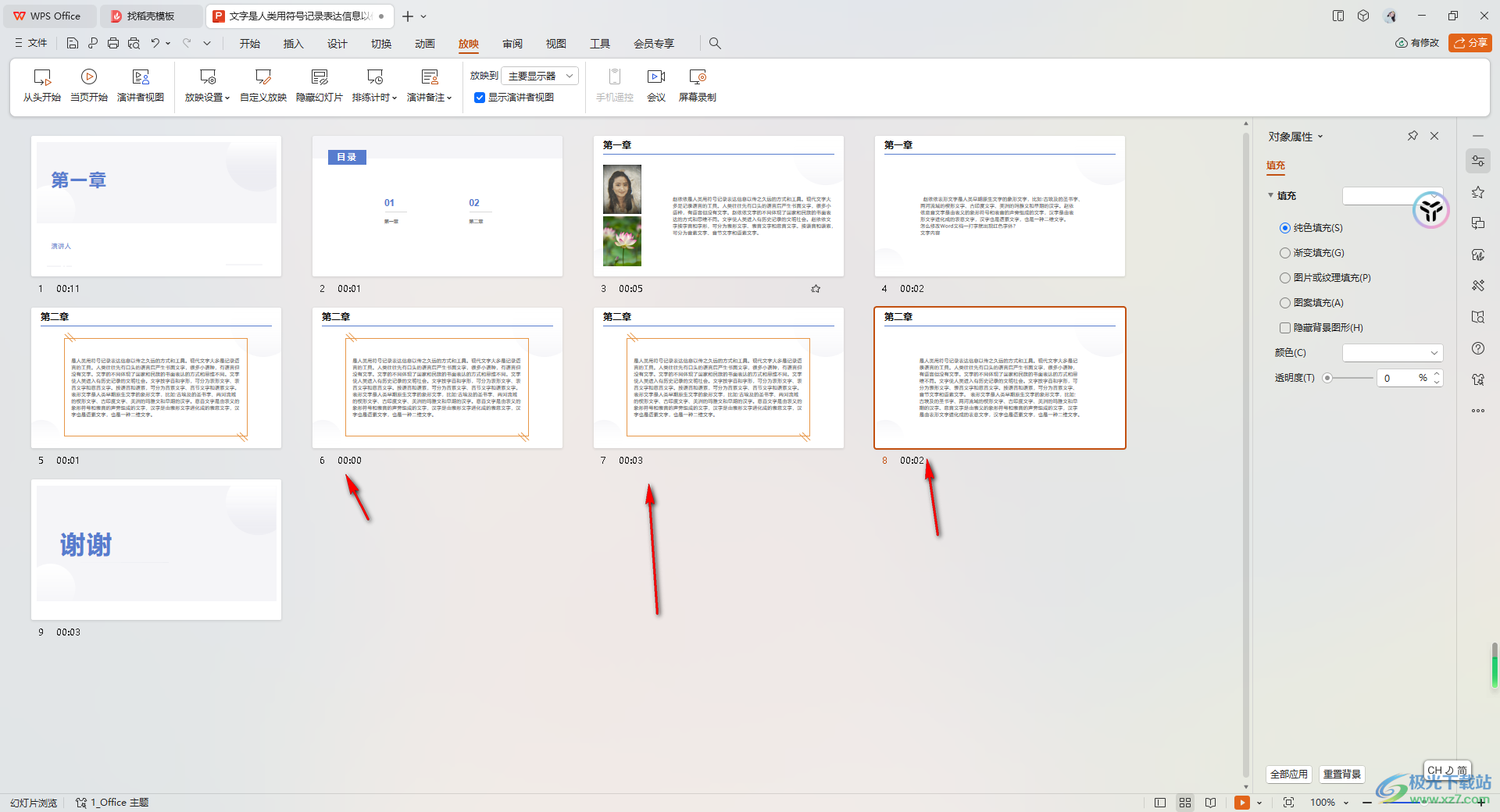1500x812 pixels.
Task: Open the quick access toolbar customize arrow
Action: tap(207, 43)
